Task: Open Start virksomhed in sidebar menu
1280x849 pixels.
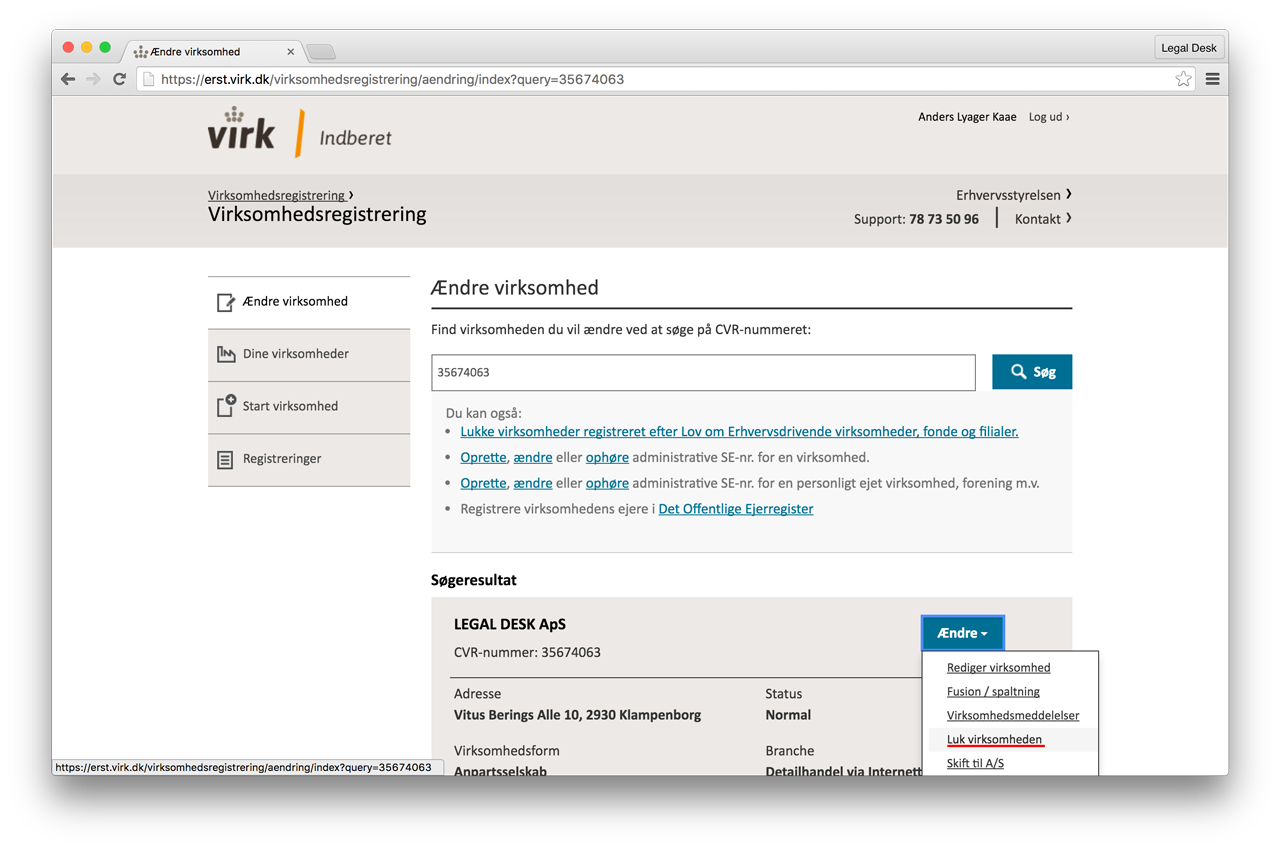Action: coord(309,406)
